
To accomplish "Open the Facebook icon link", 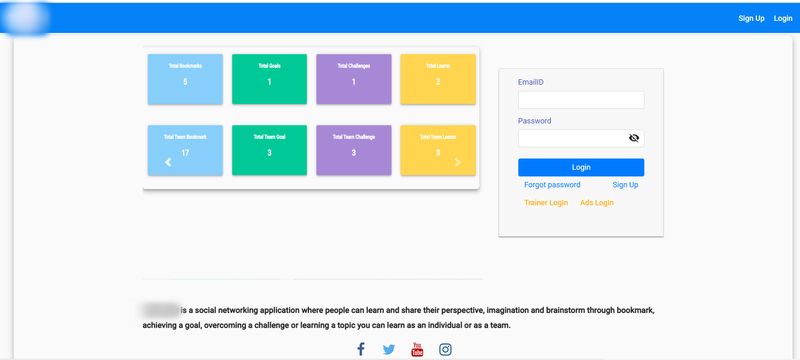I will coord(361,349).
